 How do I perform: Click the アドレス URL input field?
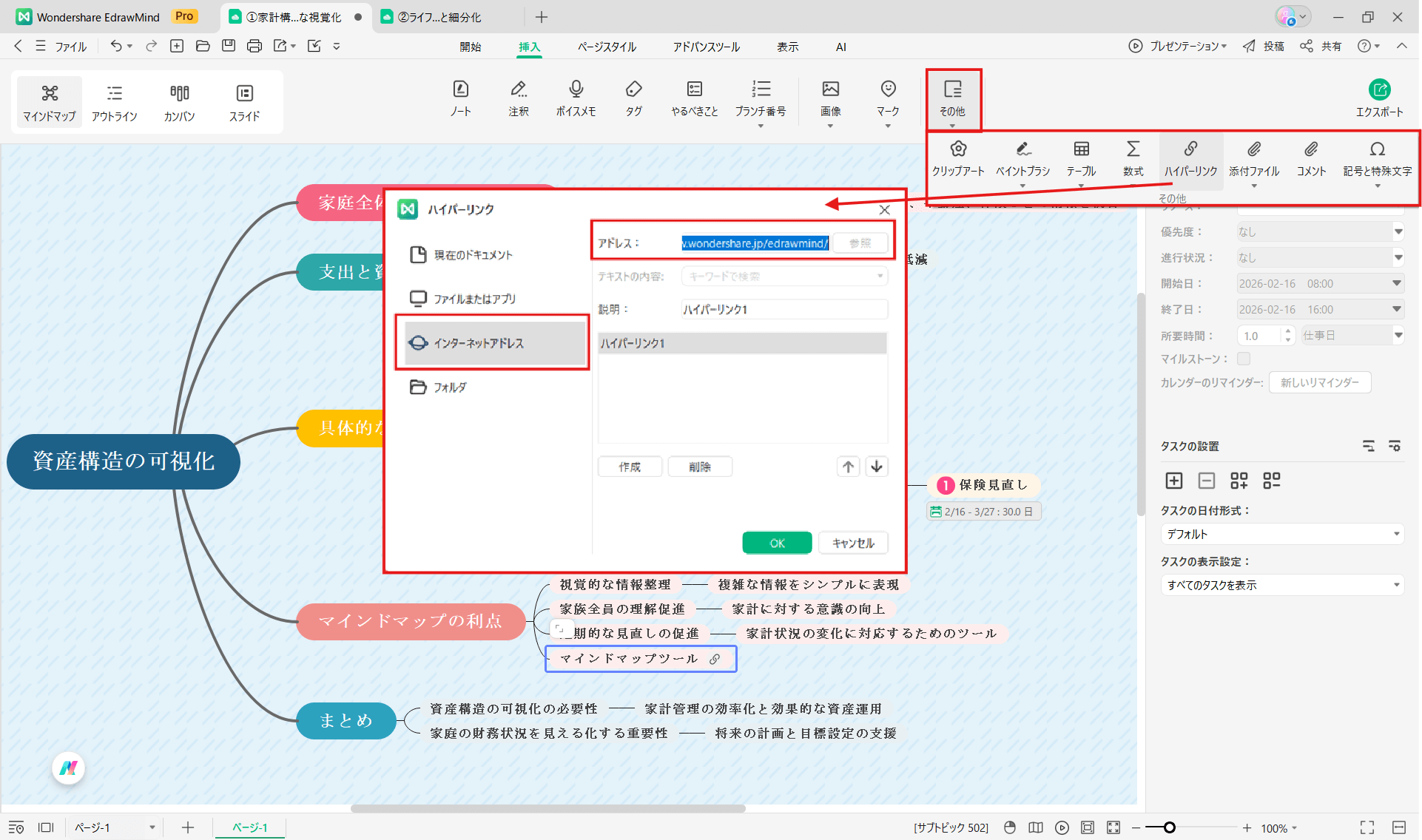click(x=755, y=243)
